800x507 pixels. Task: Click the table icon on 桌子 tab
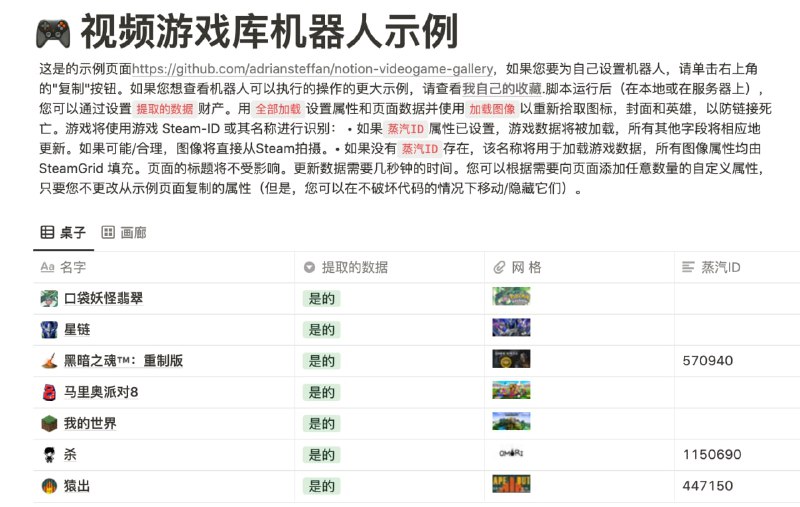click(x=47, y=233)
